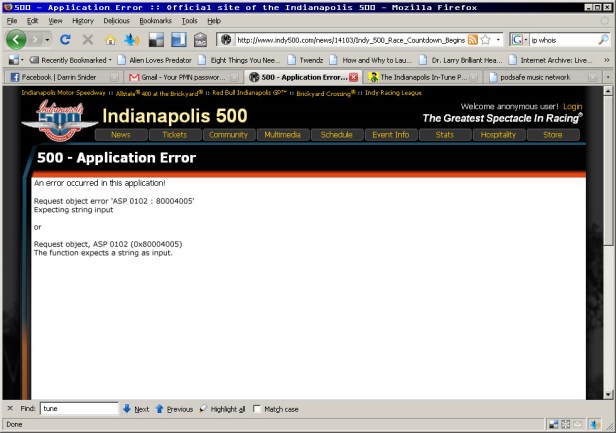Click the browser Back button

[16, 40]
